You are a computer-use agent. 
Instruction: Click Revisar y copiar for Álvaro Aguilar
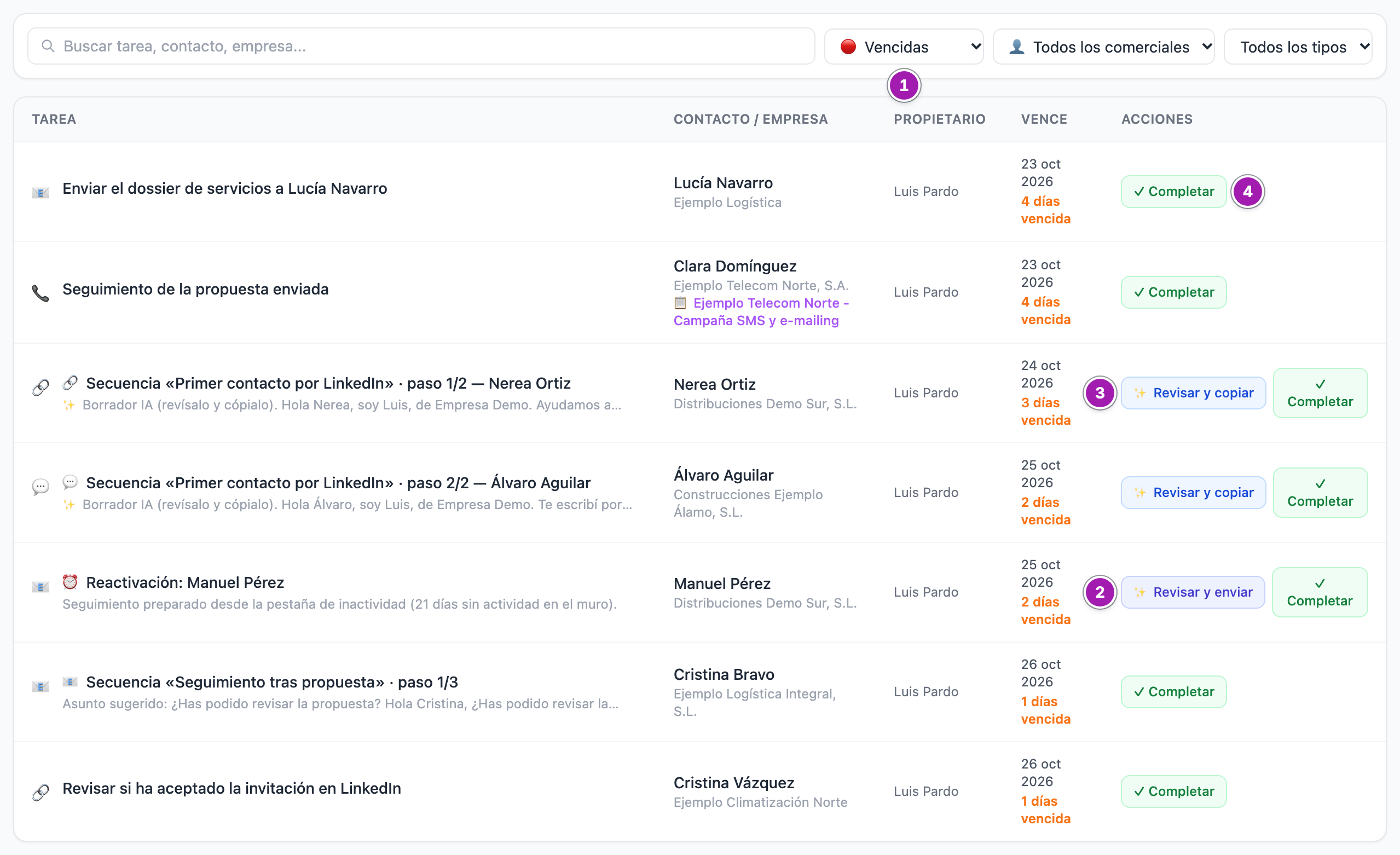[x=1193, y=492]
